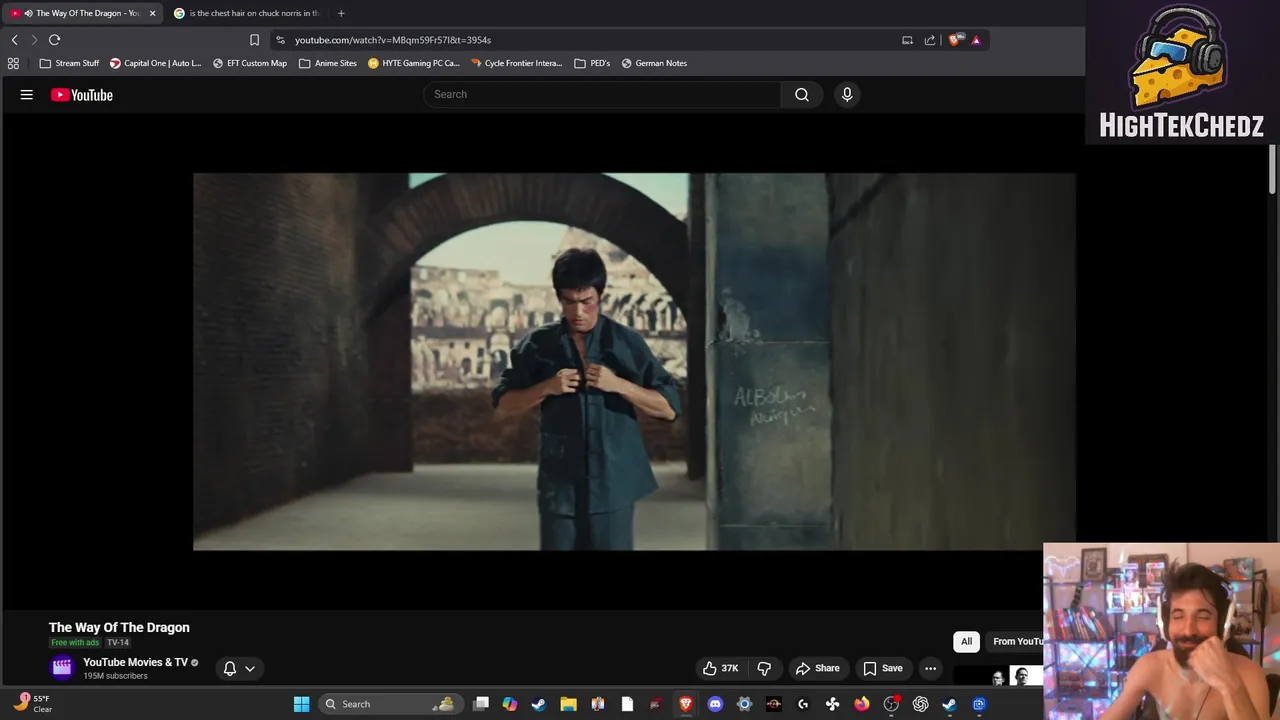Click 'The Way Of The Dragon' title
Viewport: 1280px width, 720px height.
point(119,627)
